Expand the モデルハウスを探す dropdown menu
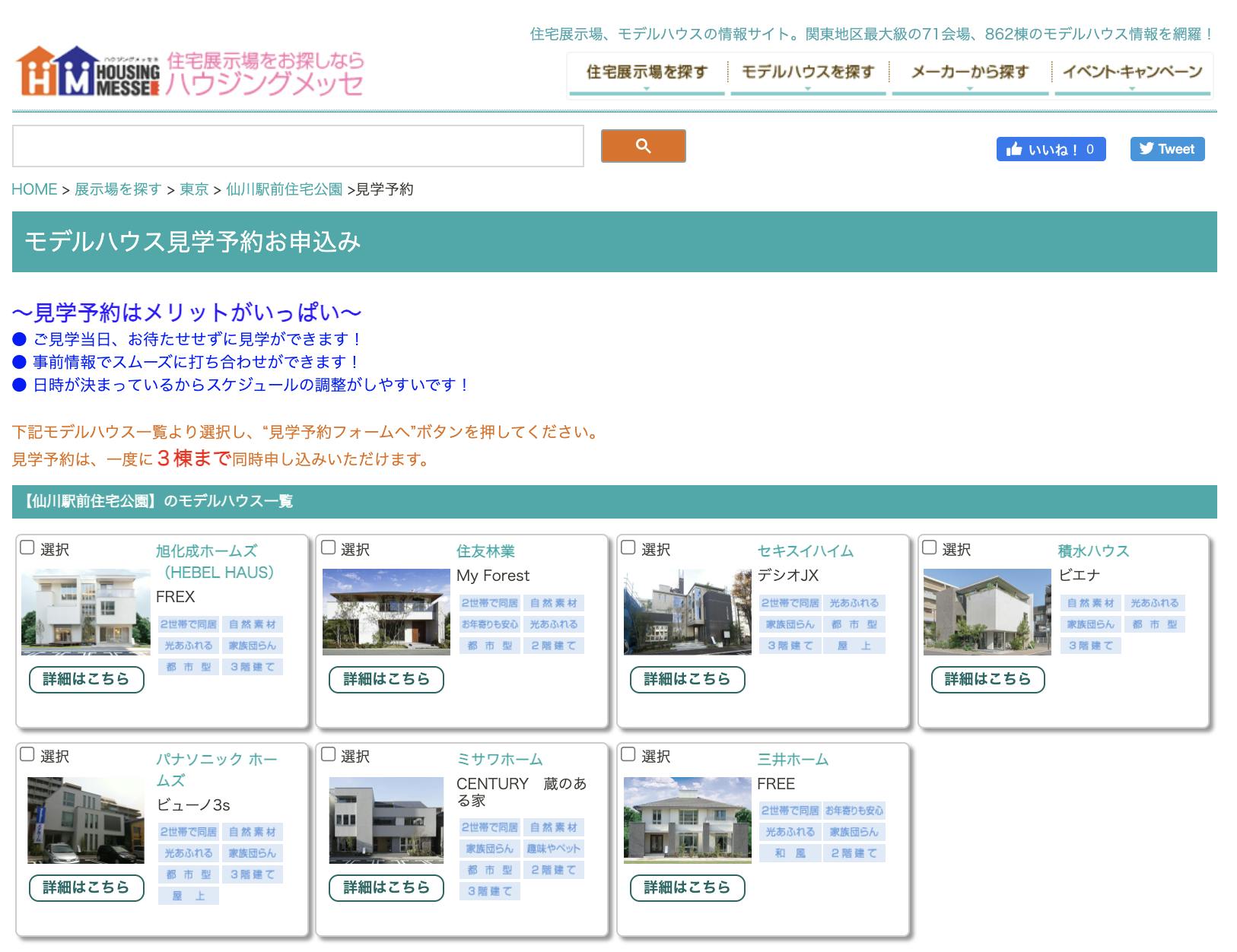The image size is (1237, 952). click(808, 73)
